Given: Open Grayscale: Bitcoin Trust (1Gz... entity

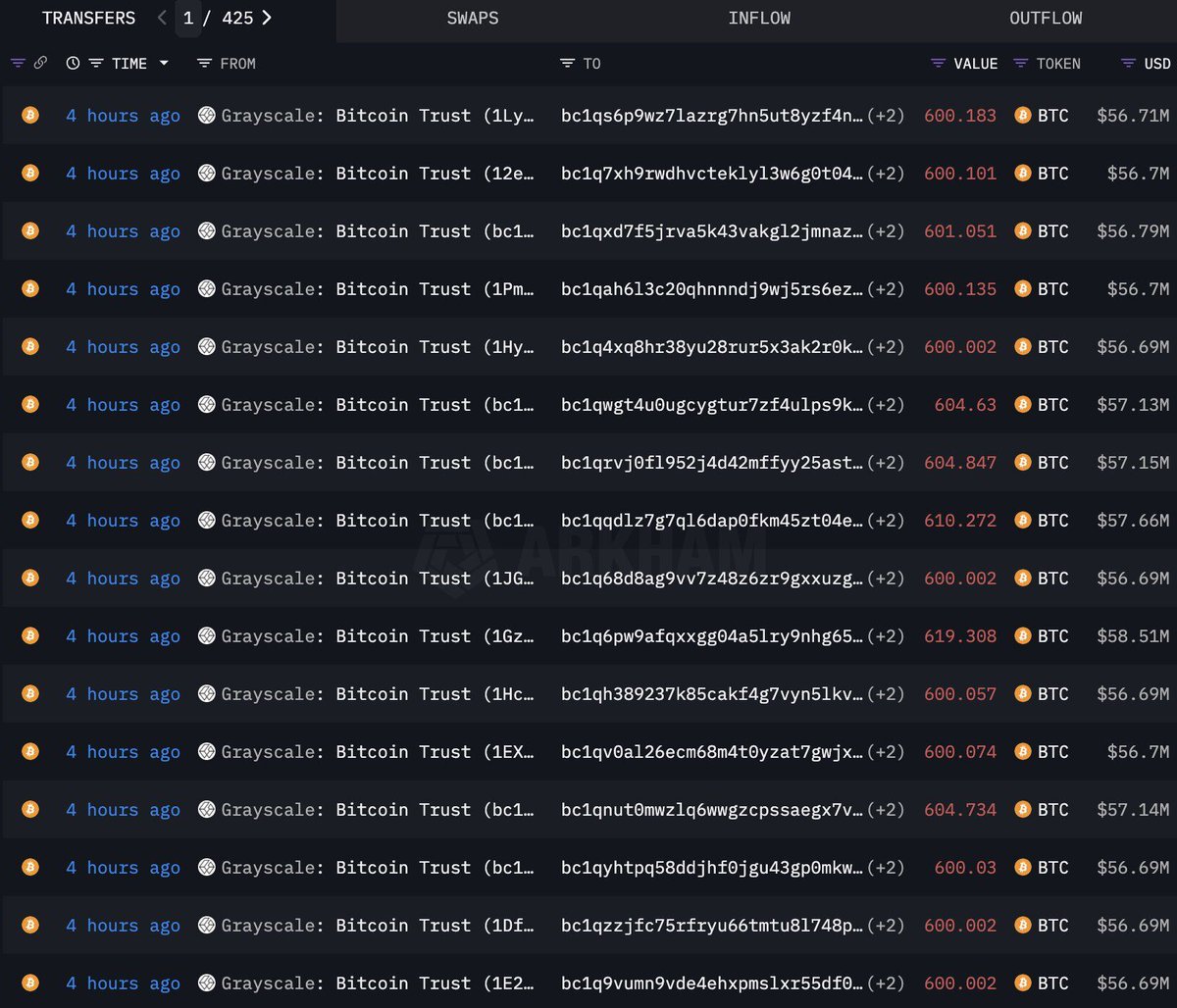Looking at the screenshot, I should coord(378,636).
